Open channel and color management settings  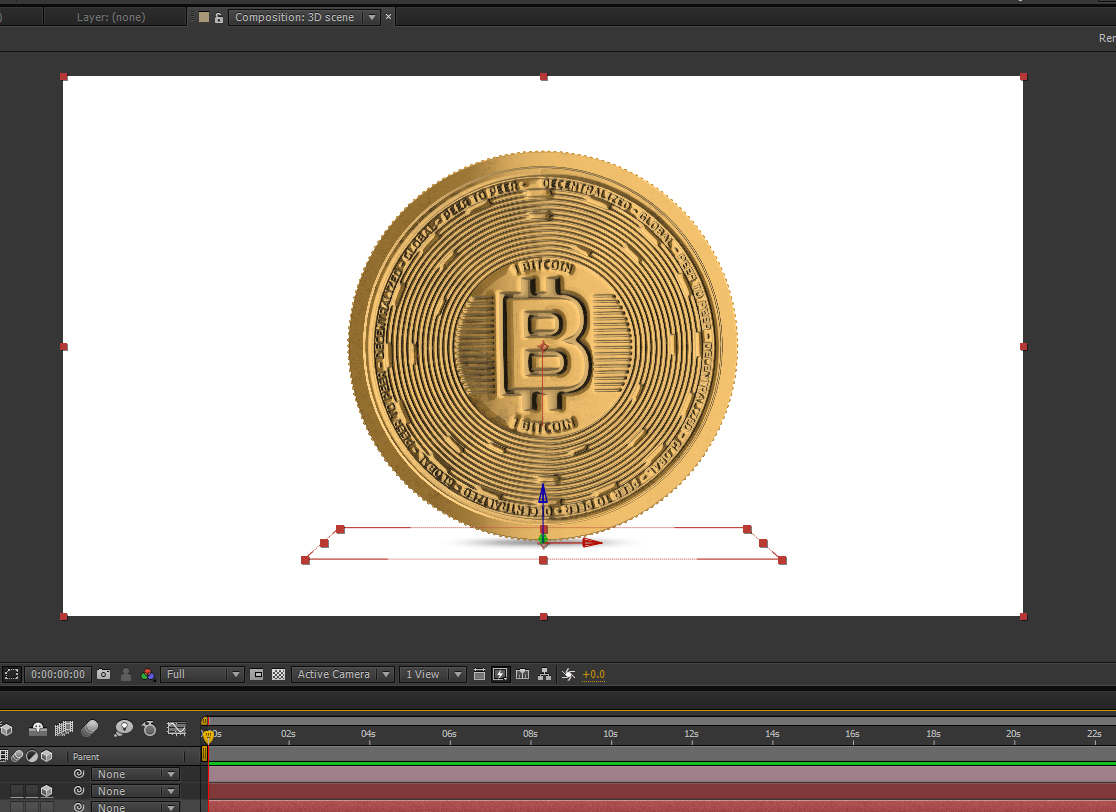[147, 674]
